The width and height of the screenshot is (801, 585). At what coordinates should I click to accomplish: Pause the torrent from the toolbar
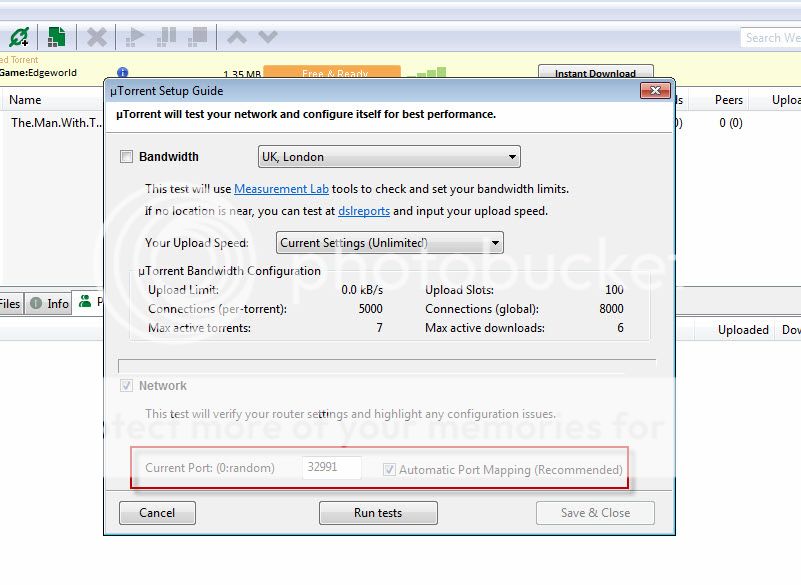coord(167,37)
